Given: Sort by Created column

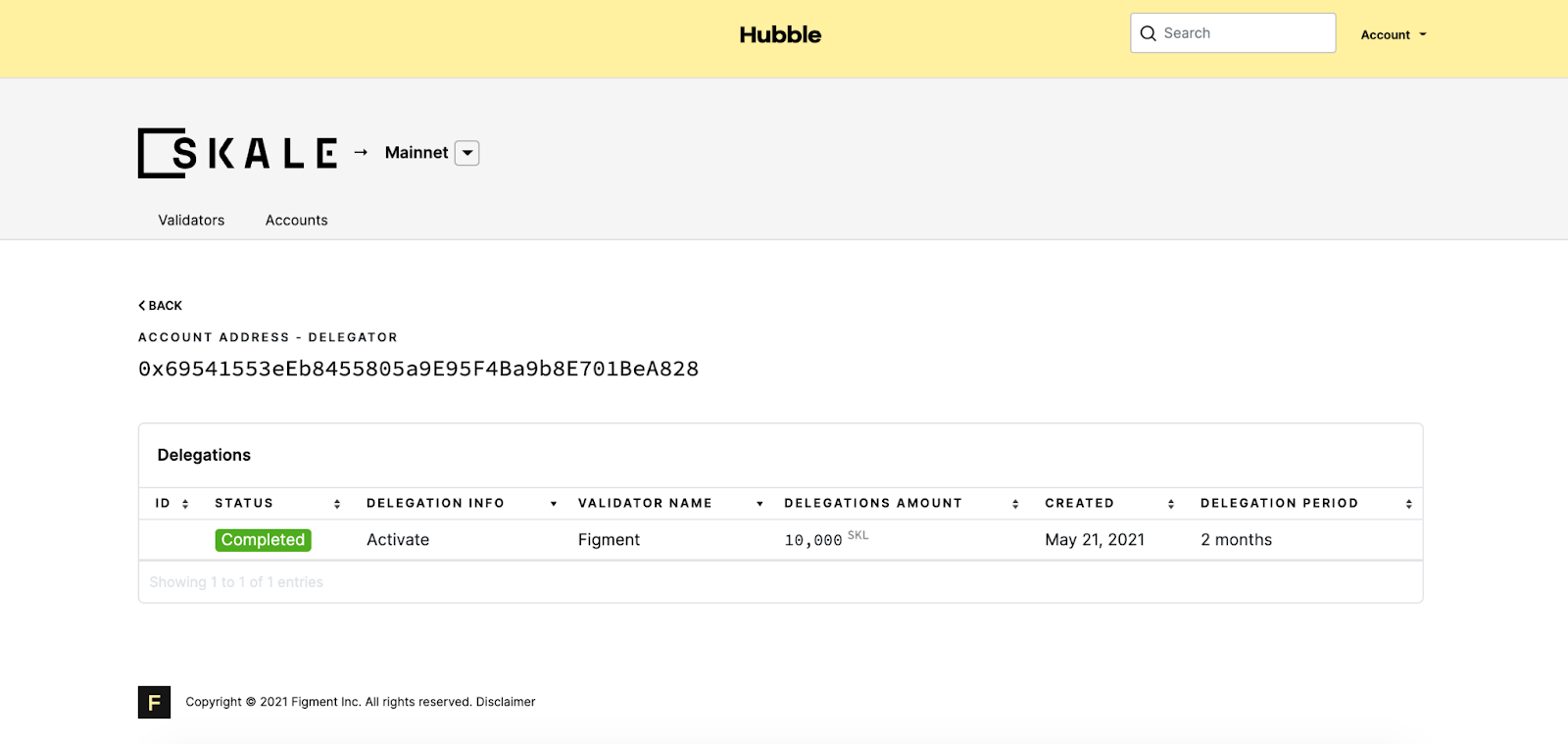Looking at the screenshot, I should (x=1109, y=504).
